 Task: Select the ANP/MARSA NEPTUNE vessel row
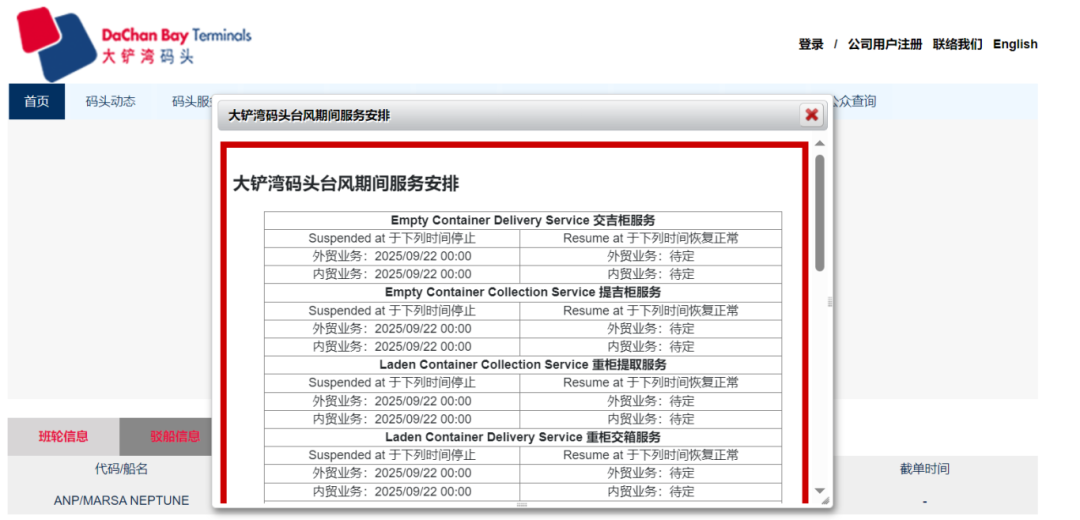[121, 500]
